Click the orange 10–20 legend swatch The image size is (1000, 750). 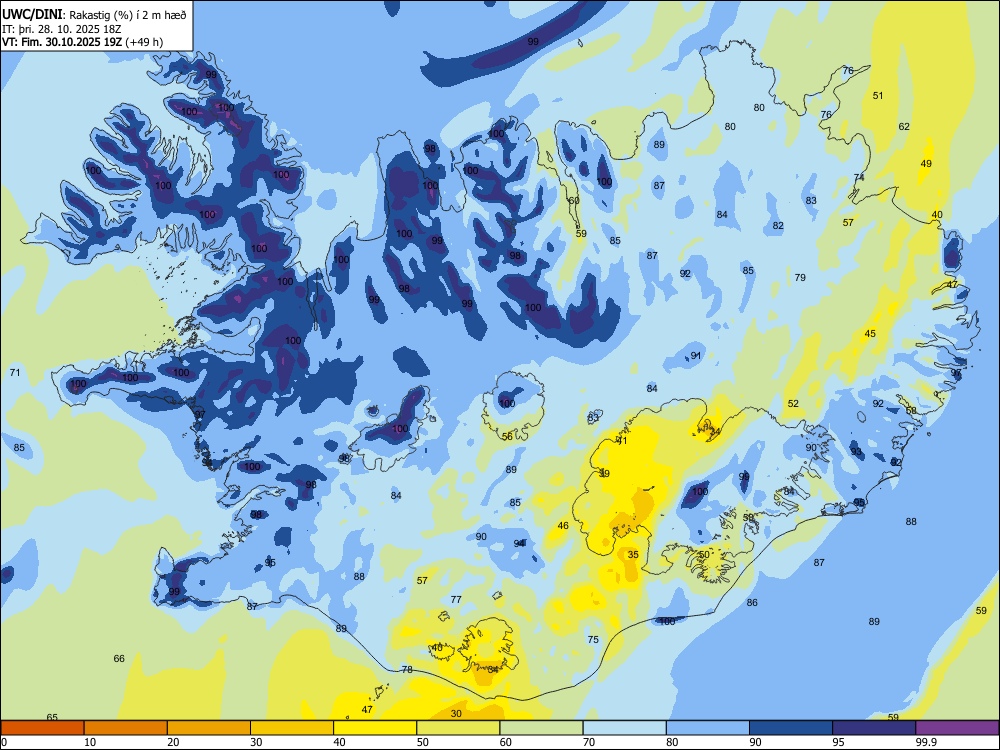(x=126, y=728)
